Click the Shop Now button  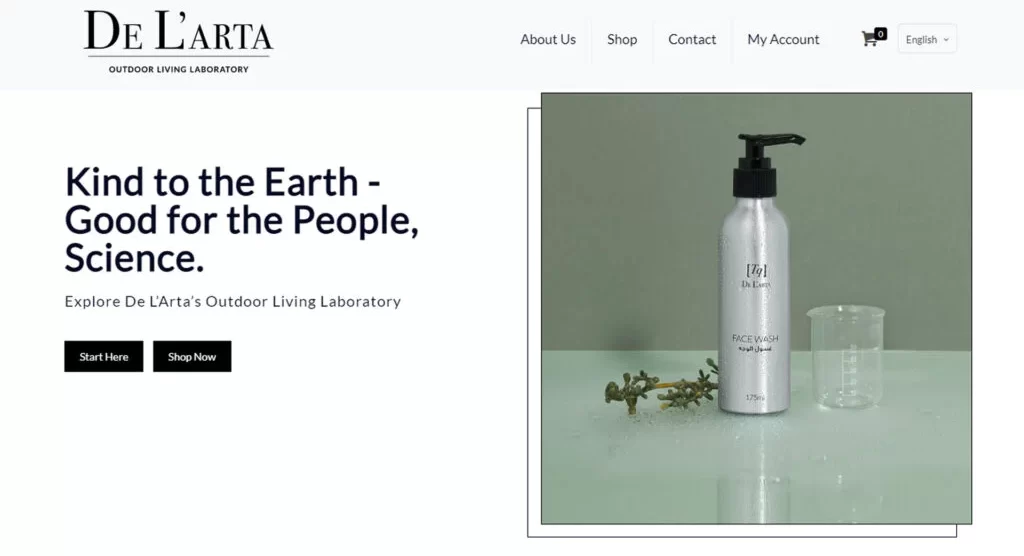pyautogui.click(x=192, y=356)
